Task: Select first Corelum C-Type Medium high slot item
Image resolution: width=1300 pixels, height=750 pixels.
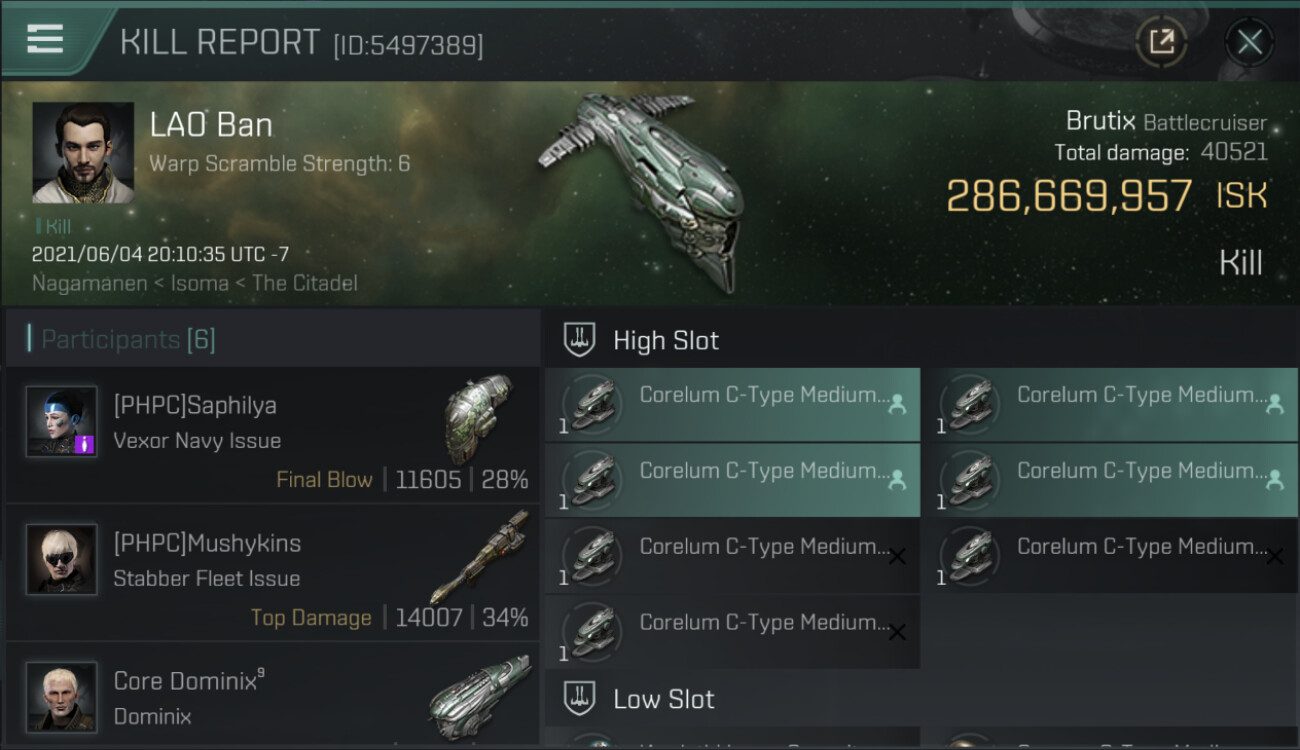Action: coord(732,405)
